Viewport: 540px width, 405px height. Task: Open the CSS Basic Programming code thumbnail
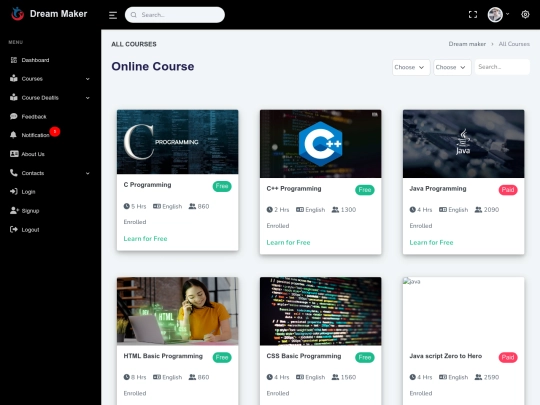[320, 311]
